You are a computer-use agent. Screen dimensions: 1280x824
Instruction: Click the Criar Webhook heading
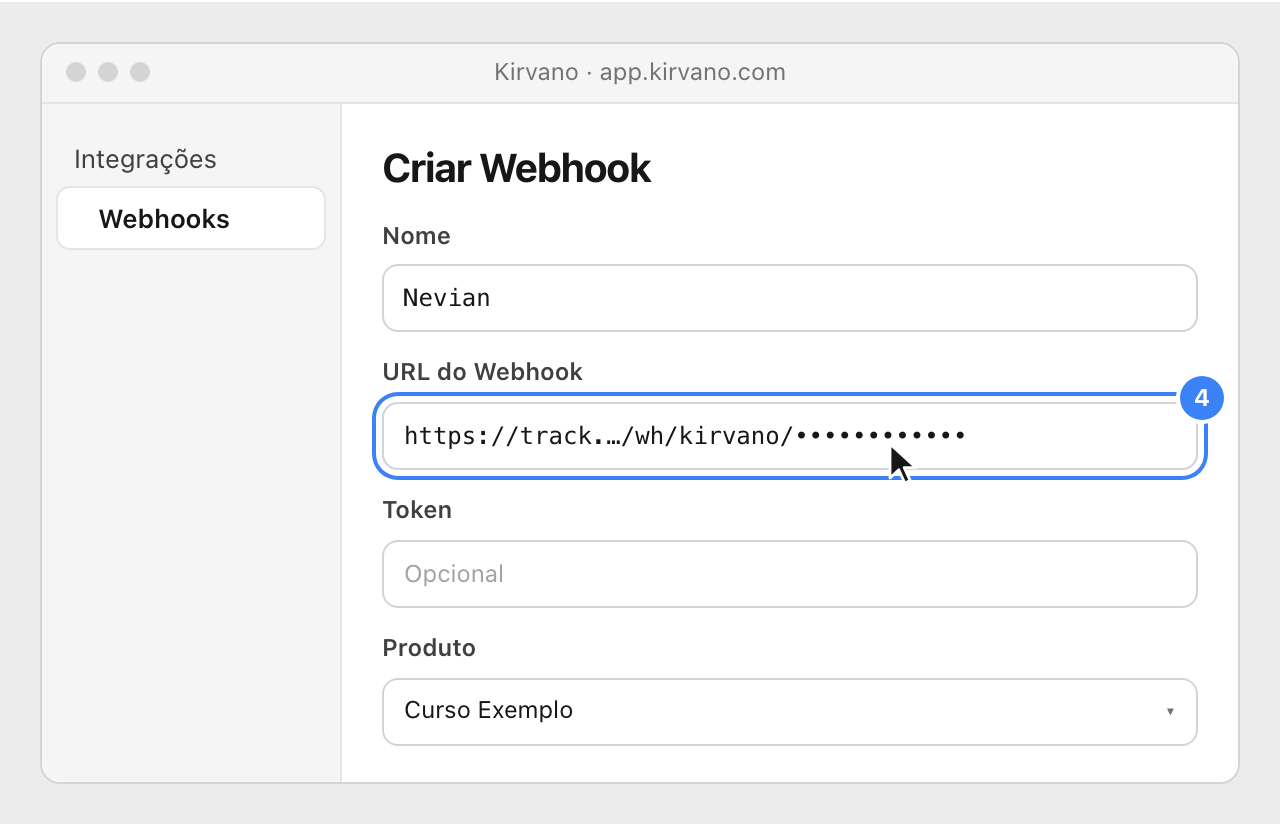coord(517,169)
